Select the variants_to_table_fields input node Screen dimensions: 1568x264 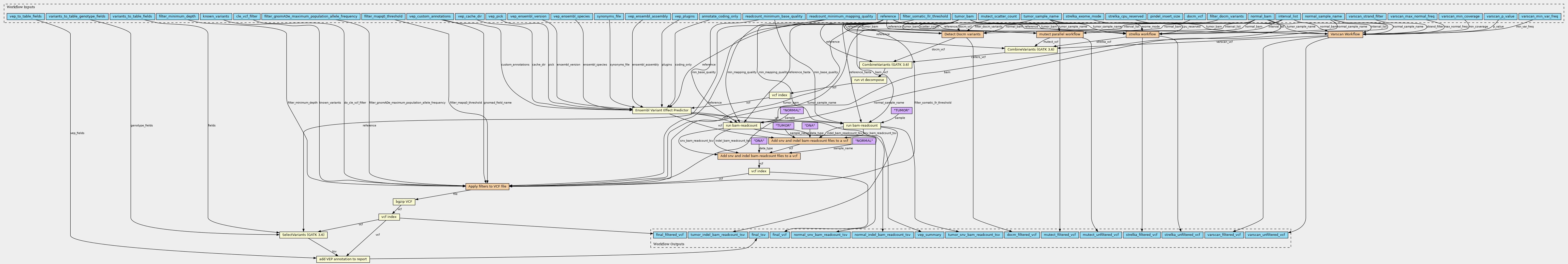[x=132, y=16]
